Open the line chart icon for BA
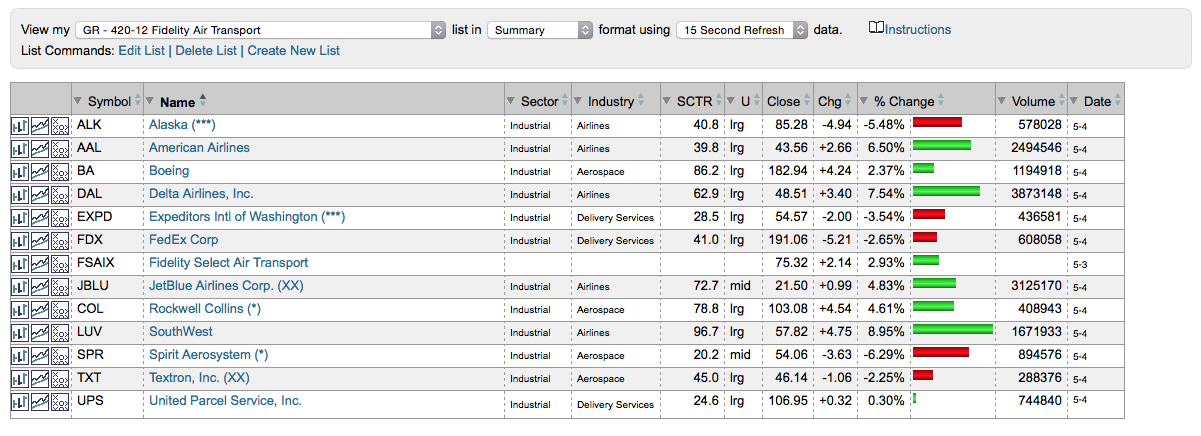Viewport: 1201px width, 436px height. point(39,172)
